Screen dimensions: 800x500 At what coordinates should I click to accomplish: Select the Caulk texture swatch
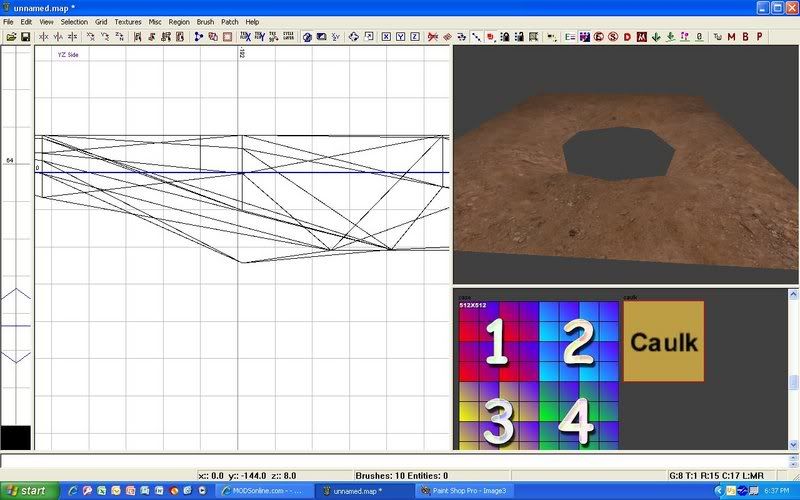tap(663, 341)
